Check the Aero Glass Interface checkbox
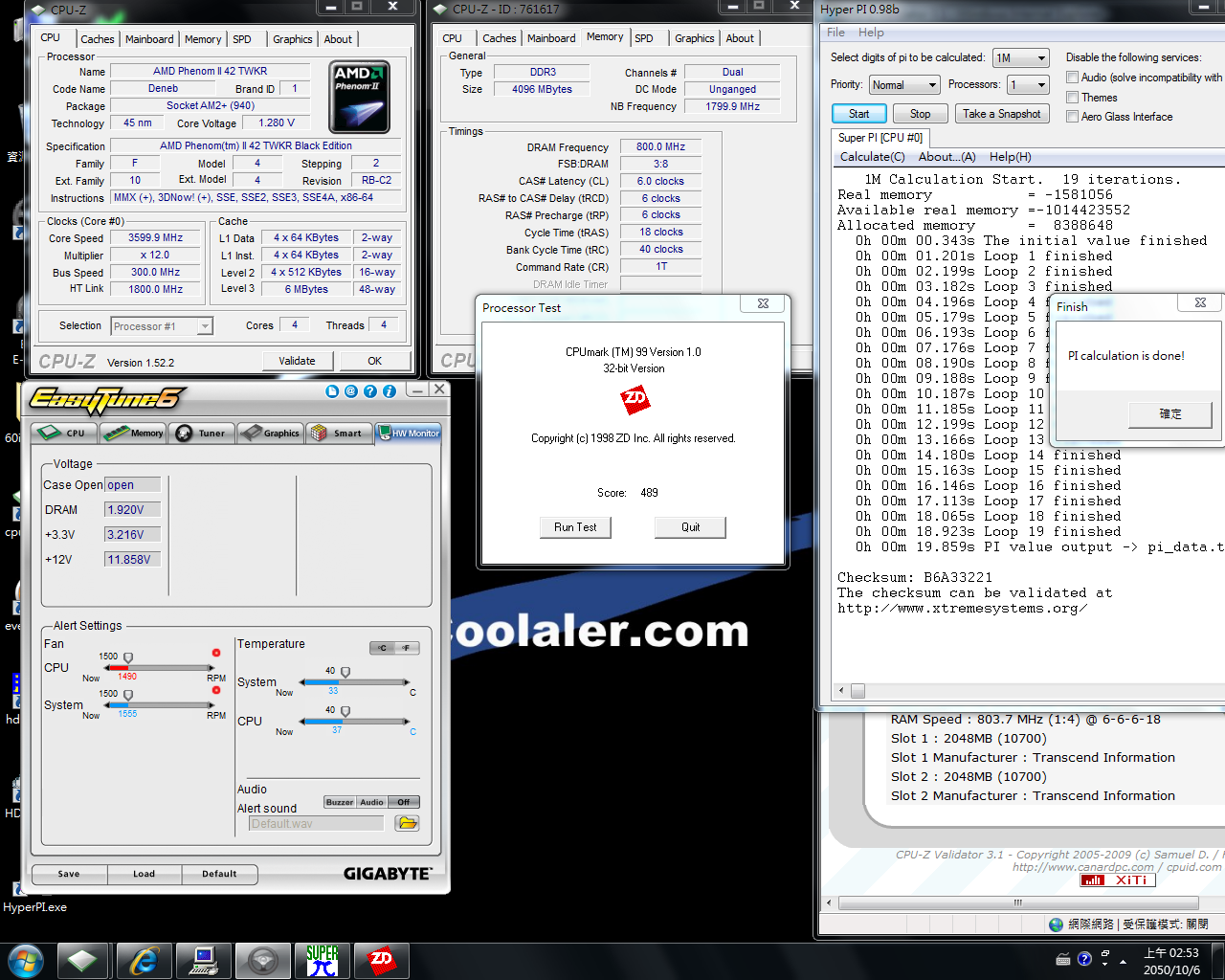This screenshot has width=1225, height=980. coord(1073,117)
